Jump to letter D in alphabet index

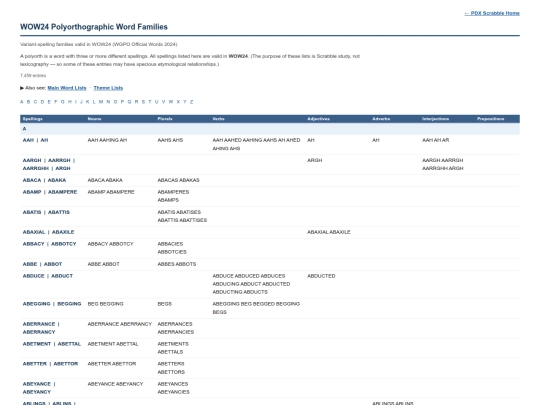42,102
